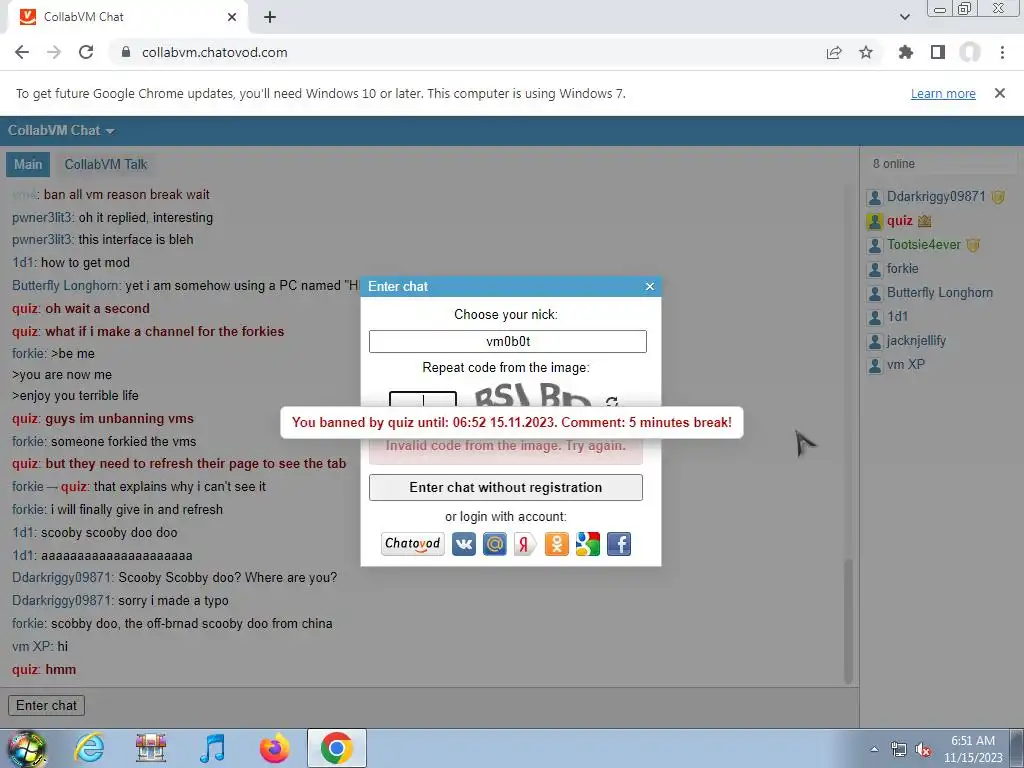Select user Butterfly Longhorn in online list
1024x768 pixels.
pos(939,293)
